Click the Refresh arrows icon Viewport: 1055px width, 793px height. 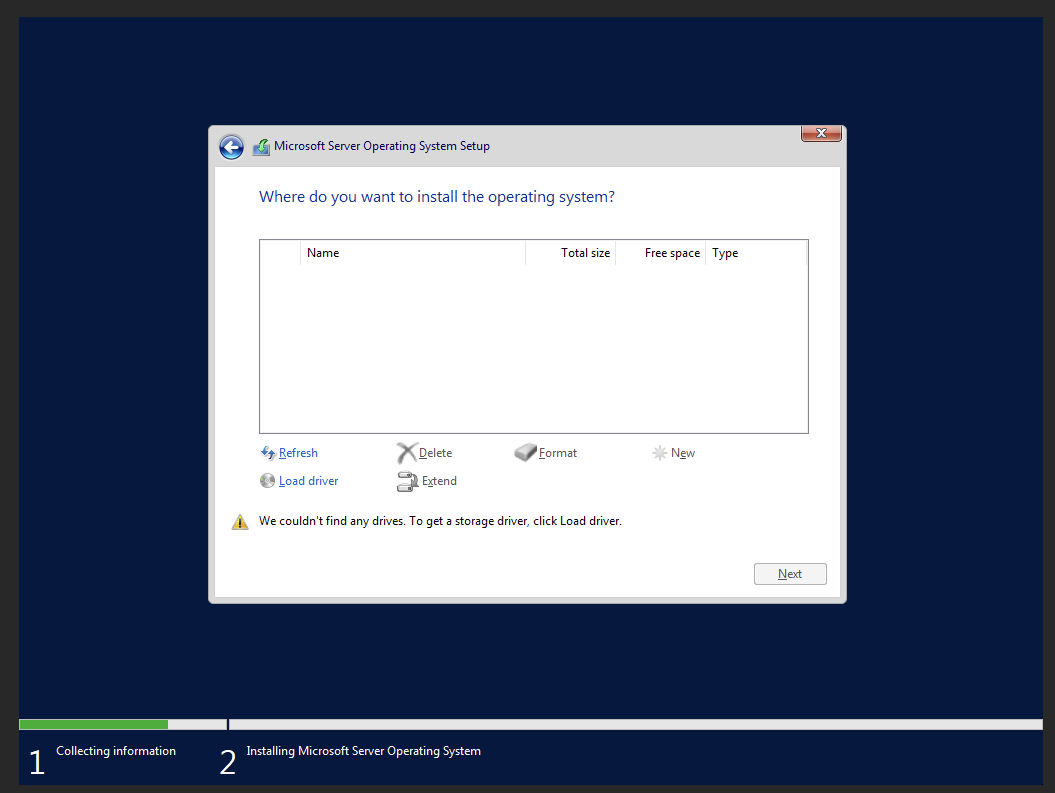(x=268, y=453)
